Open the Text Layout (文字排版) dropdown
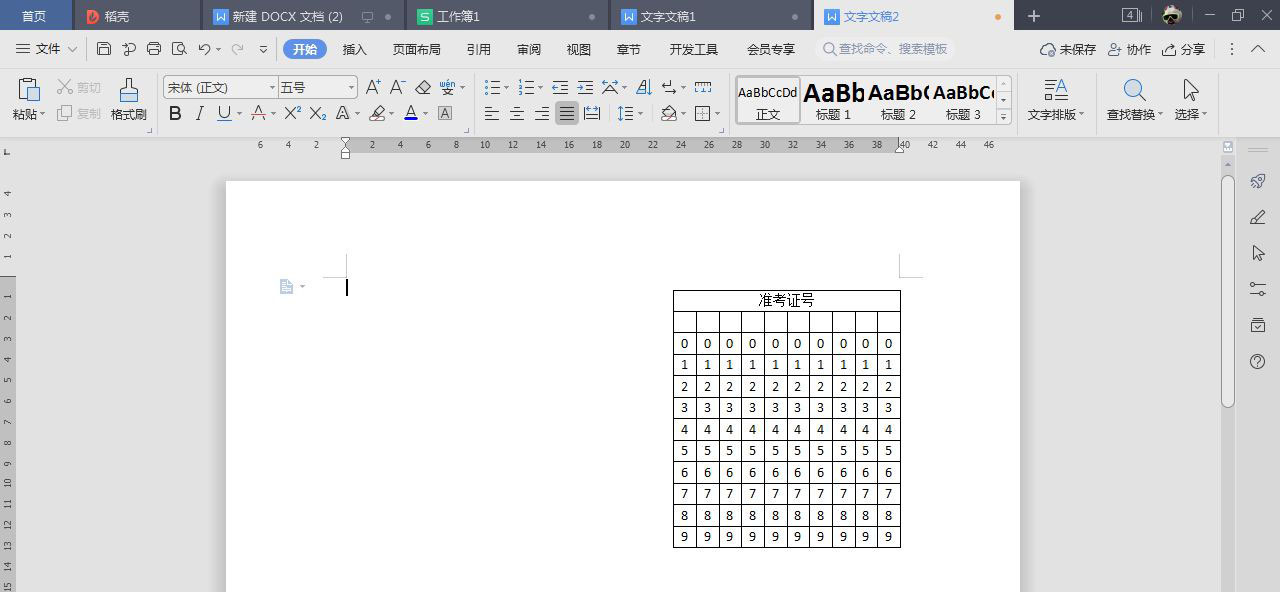1280x592 pixels. (1056, 114)
